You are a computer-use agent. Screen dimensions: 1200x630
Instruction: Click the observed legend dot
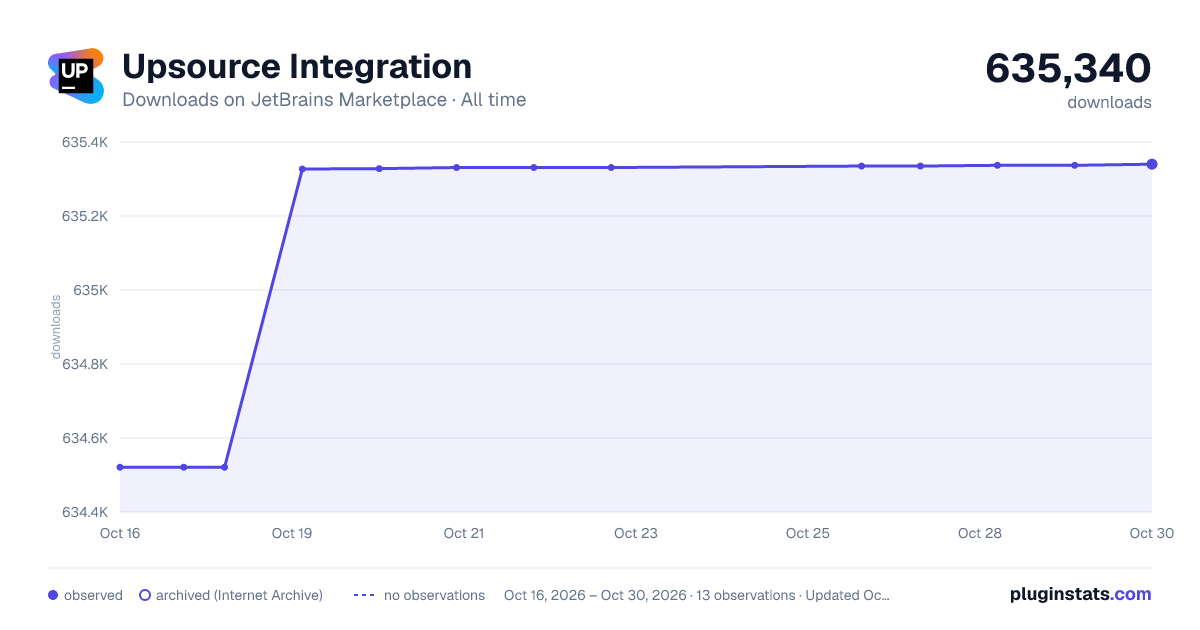click(53, 595)
